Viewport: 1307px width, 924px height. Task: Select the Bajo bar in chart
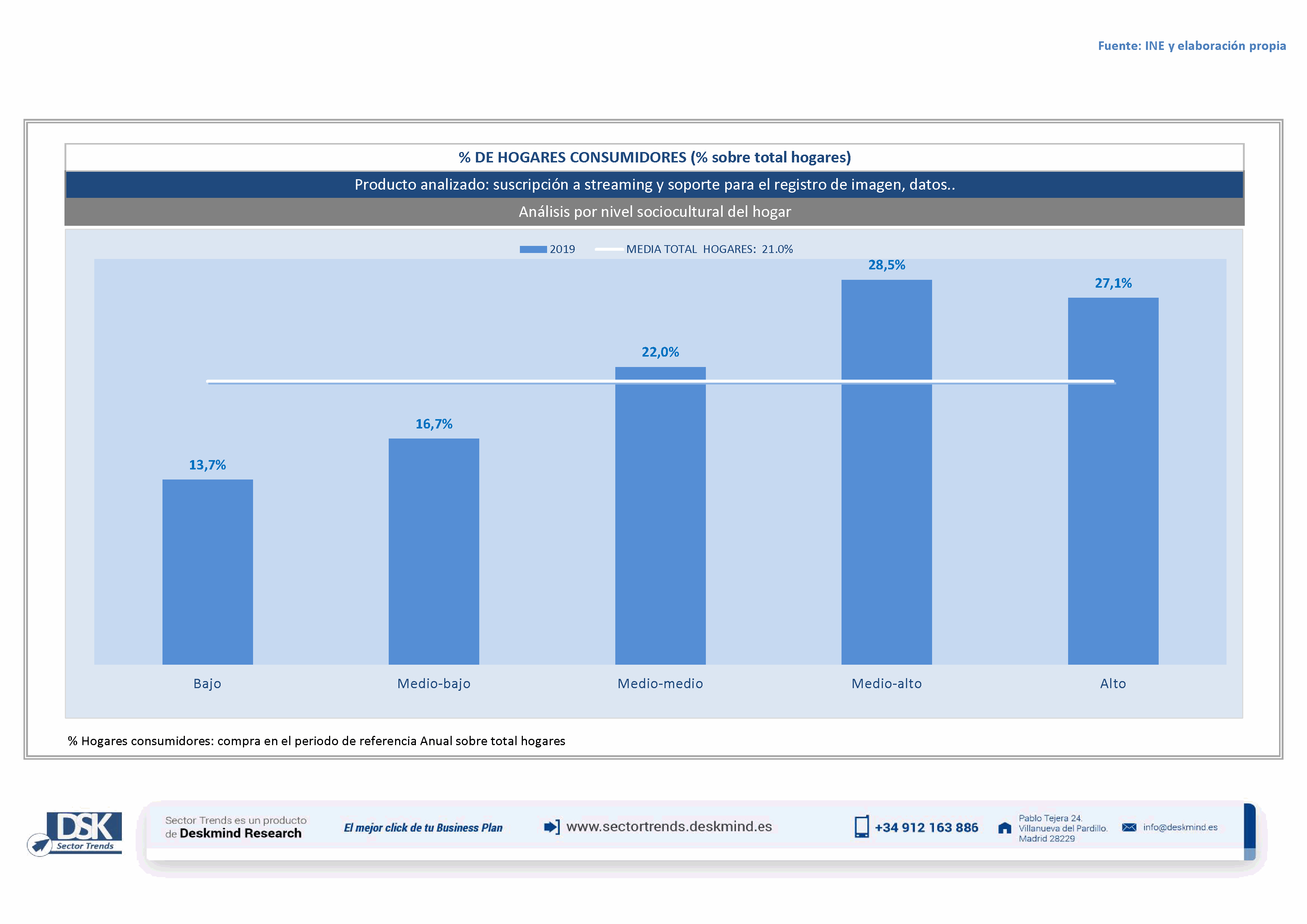[207, 572]
